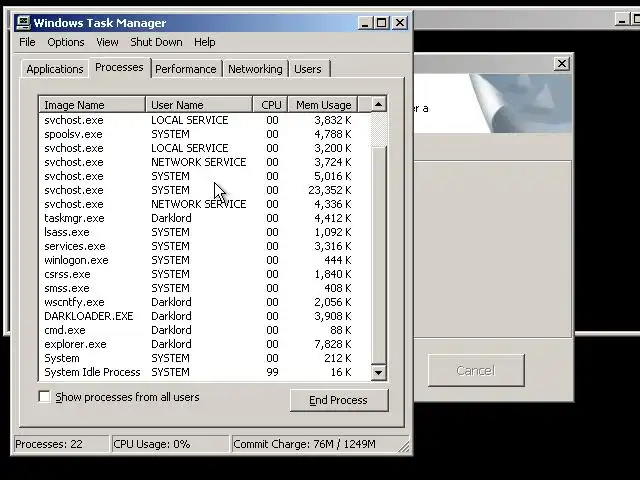Select the taskmgr.exe process

[x=205, y=218]
